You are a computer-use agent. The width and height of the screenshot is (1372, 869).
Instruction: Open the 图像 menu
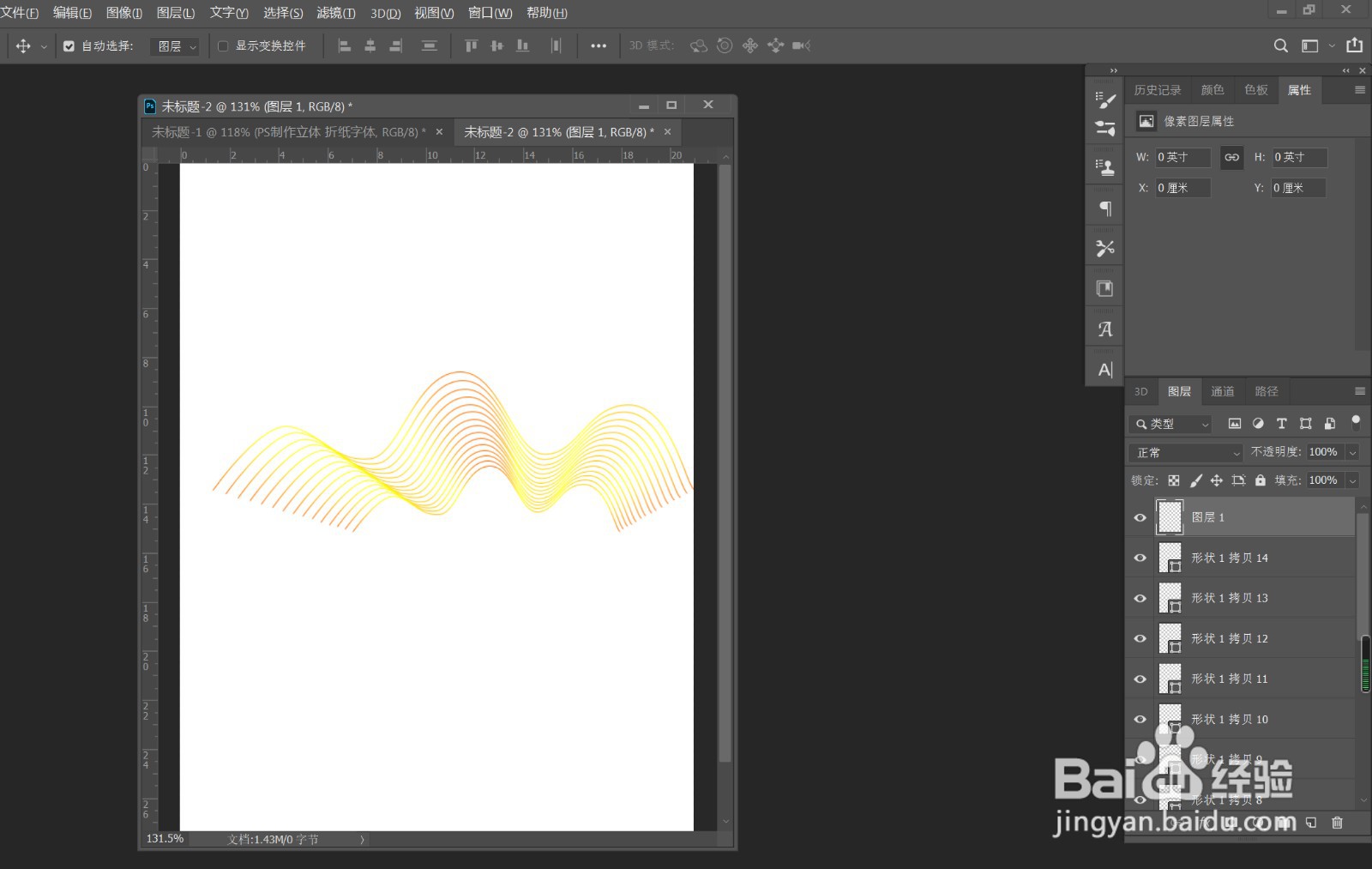click(x=124, y=13)
